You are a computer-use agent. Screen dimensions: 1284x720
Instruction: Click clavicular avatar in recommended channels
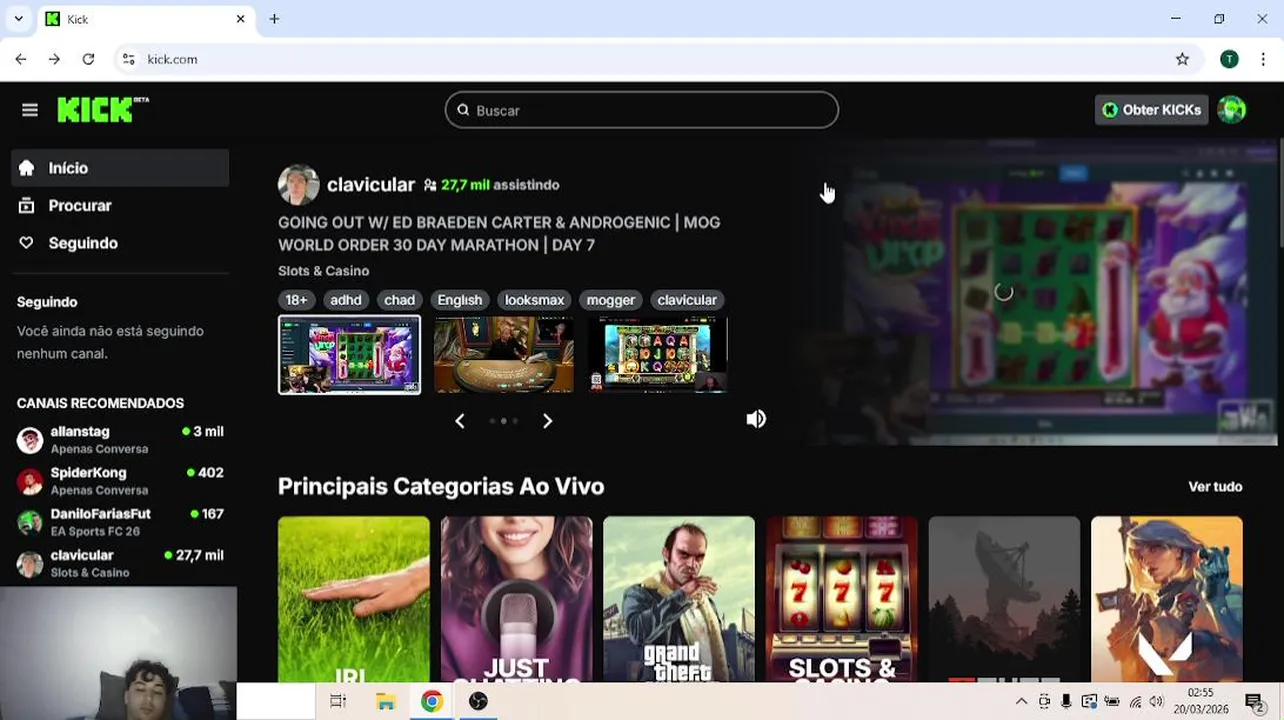coord(30,564)
